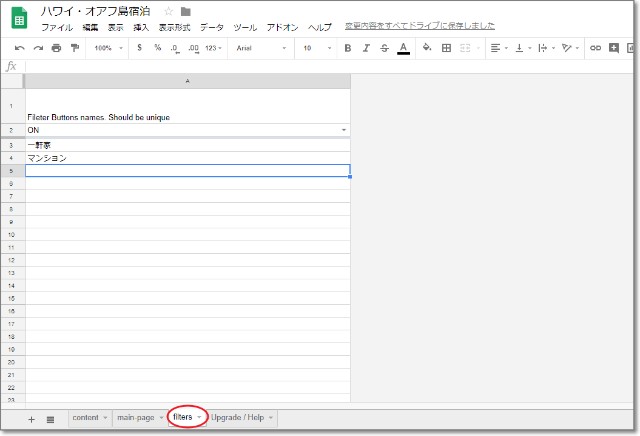Viewport: 640px width, 436px height.
Task: Switch to the main-page sheet tab
Action: pyautogui.click(x=135, y=417)
